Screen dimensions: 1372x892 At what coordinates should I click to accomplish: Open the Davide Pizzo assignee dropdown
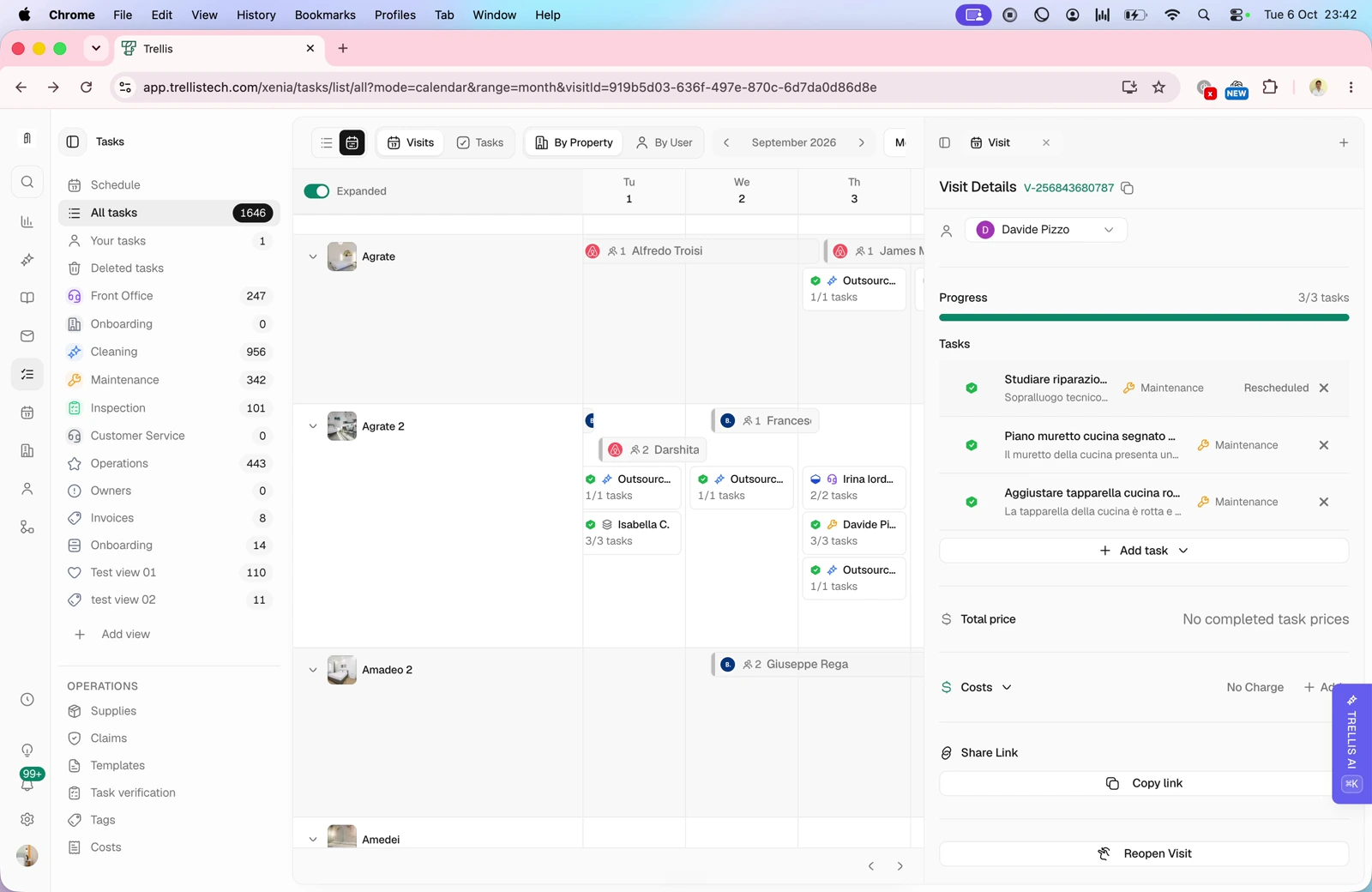pyautogui.click(x=1046, y=230)
